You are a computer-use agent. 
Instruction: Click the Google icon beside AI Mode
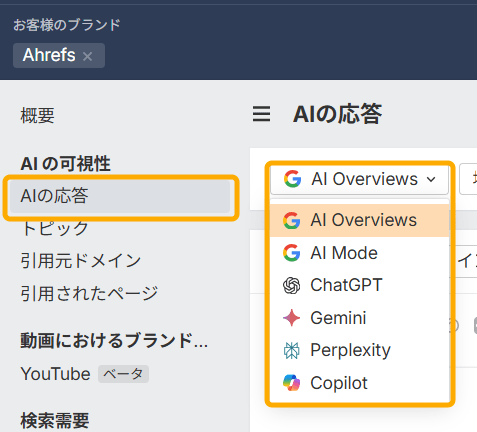point(292,253)
